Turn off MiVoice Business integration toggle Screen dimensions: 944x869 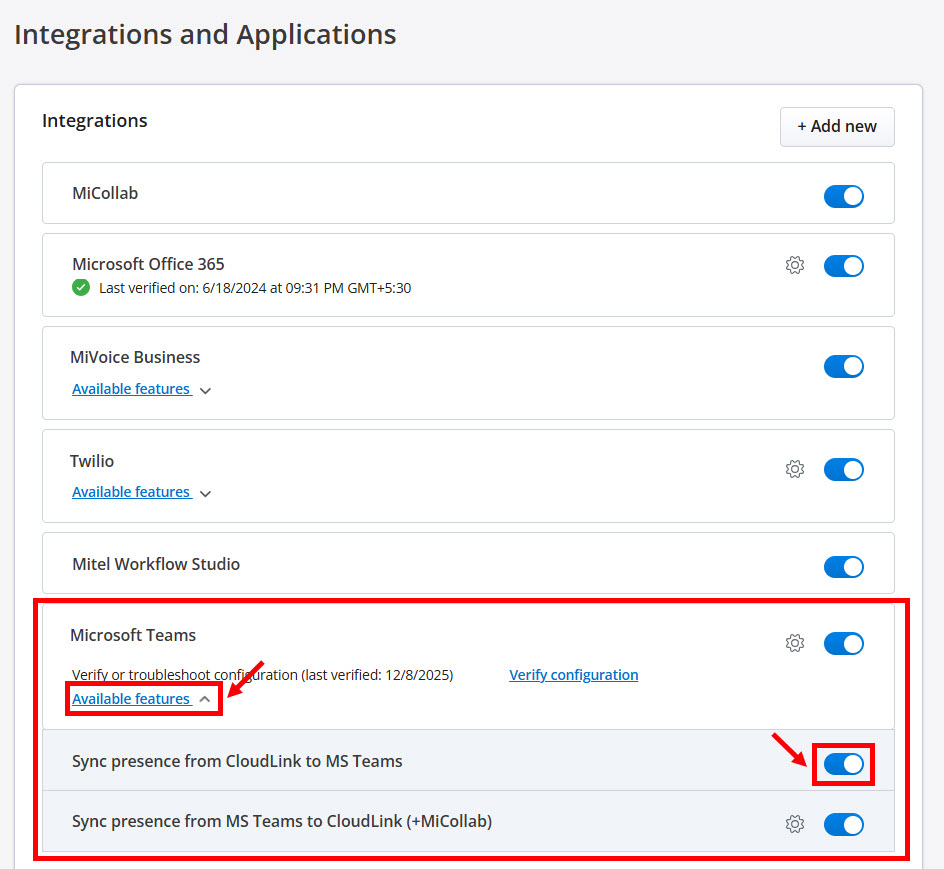point(843,366)
